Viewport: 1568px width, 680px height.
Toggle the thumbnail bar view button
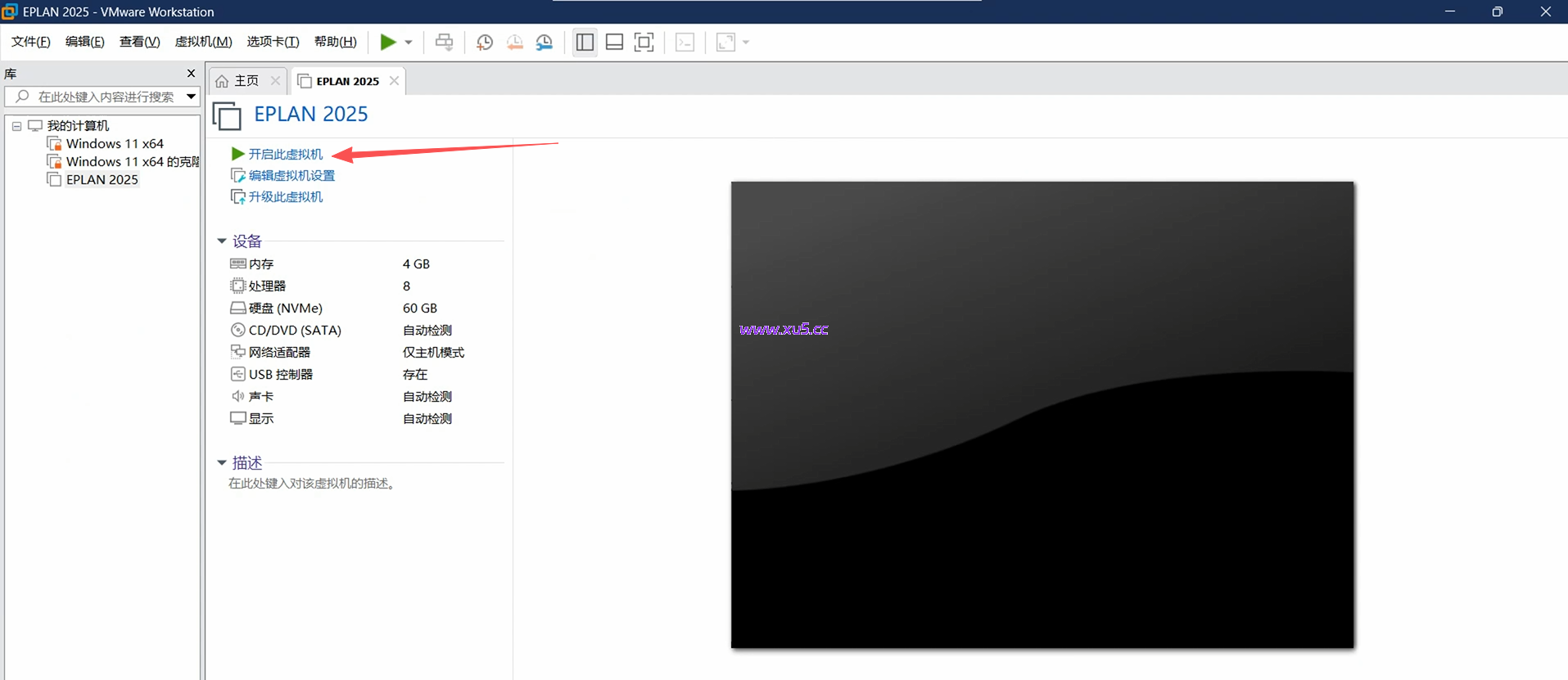pos(614,43)
